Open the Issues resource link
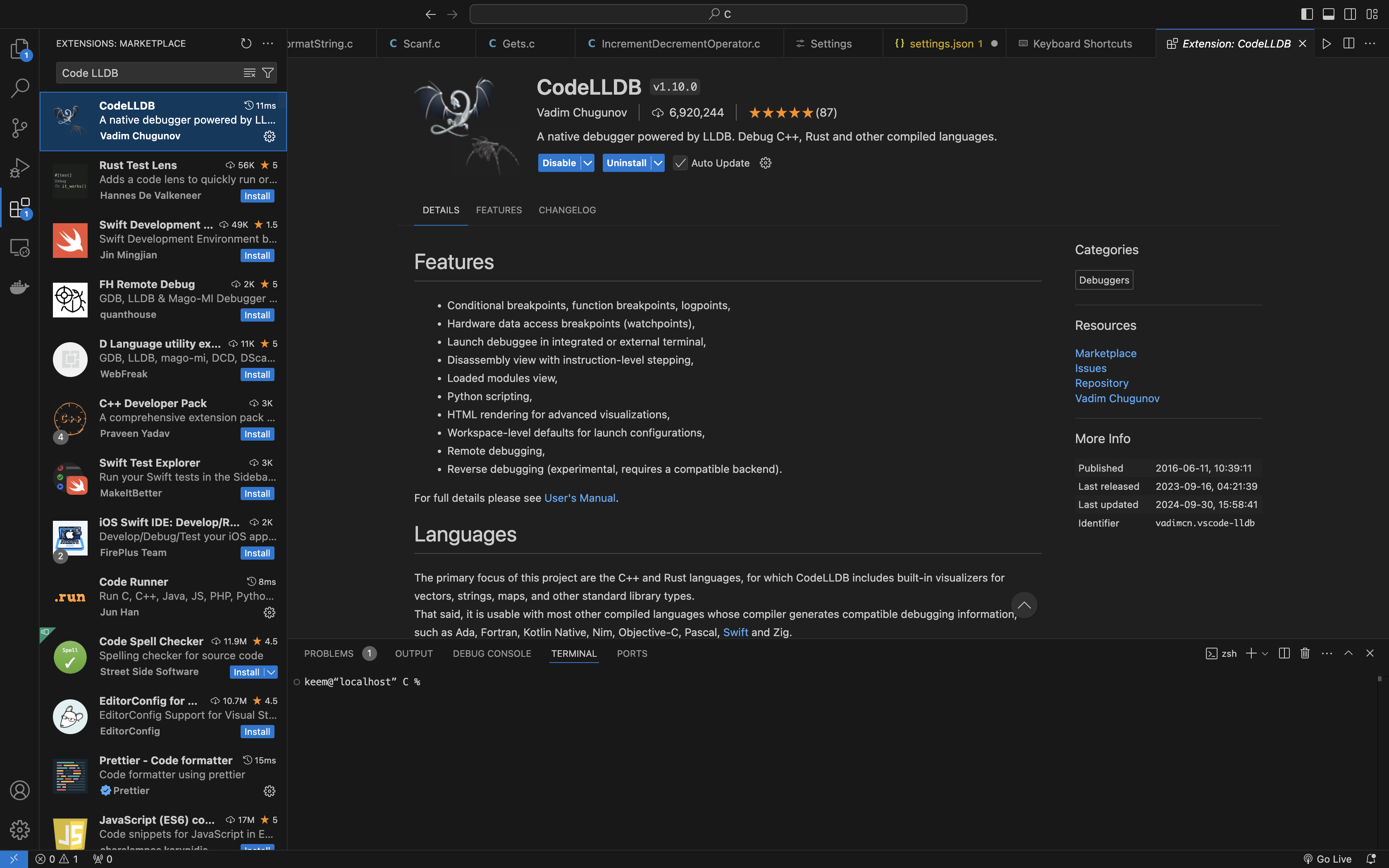Viewport: 1389px width, 868px height. tap(1091, 368)
